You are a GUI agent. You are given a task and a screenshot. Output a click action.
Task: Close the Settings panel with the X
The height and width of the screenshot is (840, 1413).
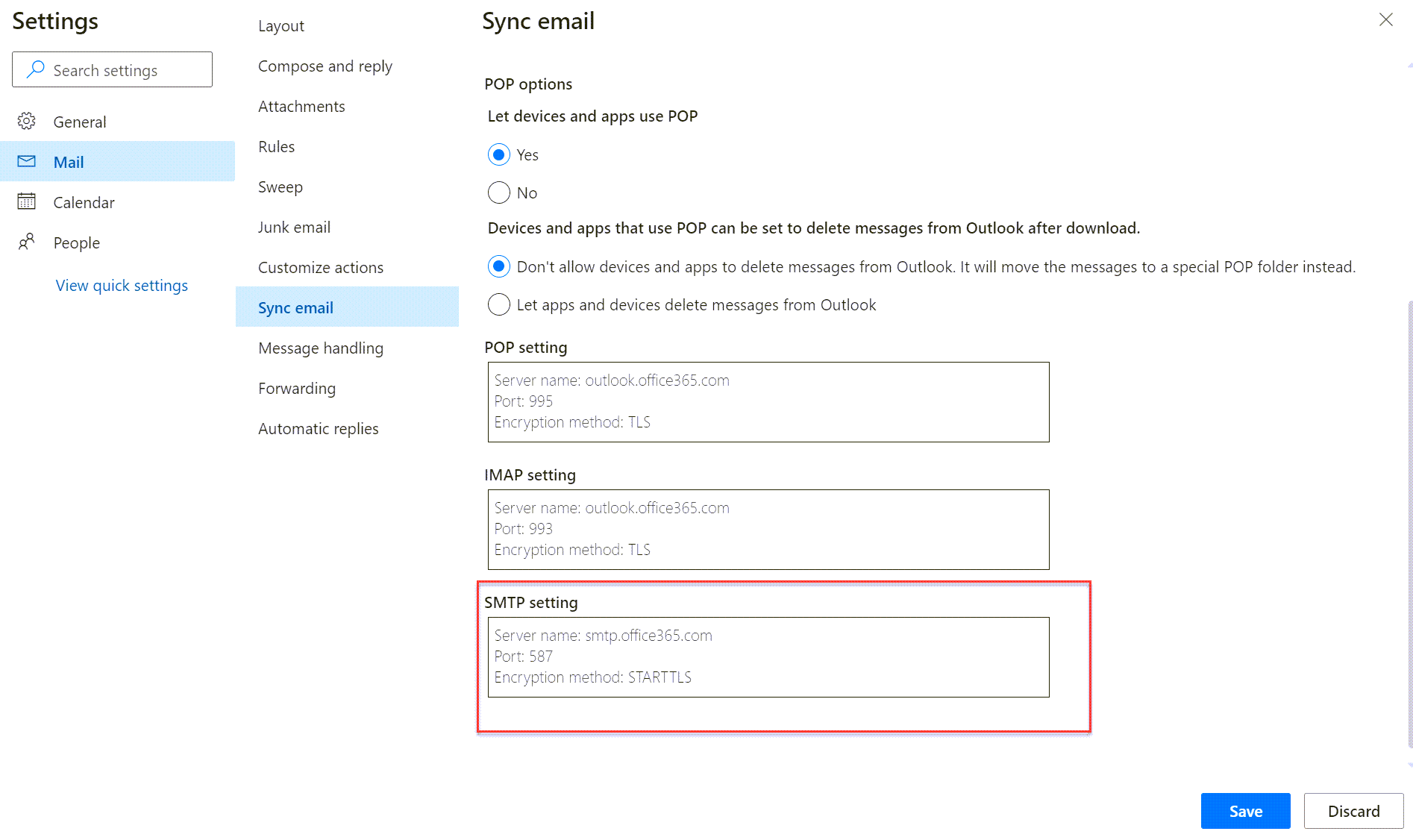coord(1385,20)
